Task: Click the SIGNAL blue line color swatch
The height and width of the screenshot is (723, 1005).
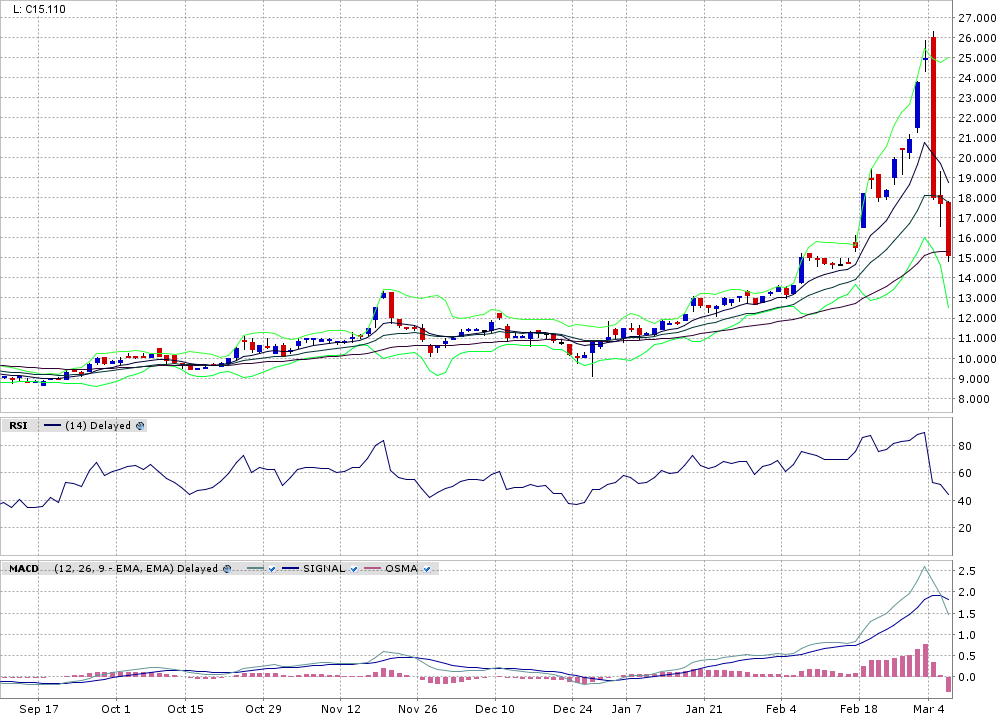Action: [291, 568]
